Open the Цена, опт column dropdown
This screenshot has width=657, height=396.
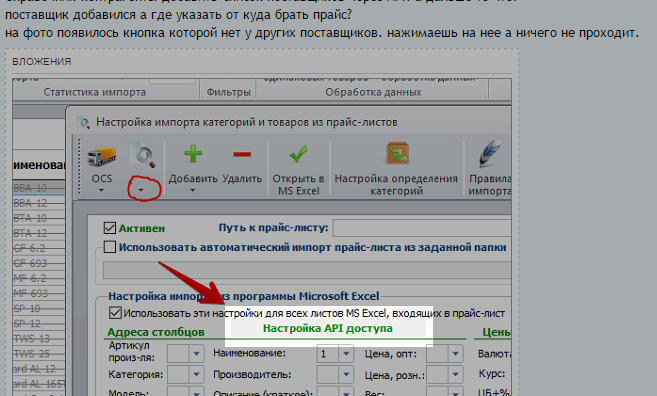click(455, 354)
